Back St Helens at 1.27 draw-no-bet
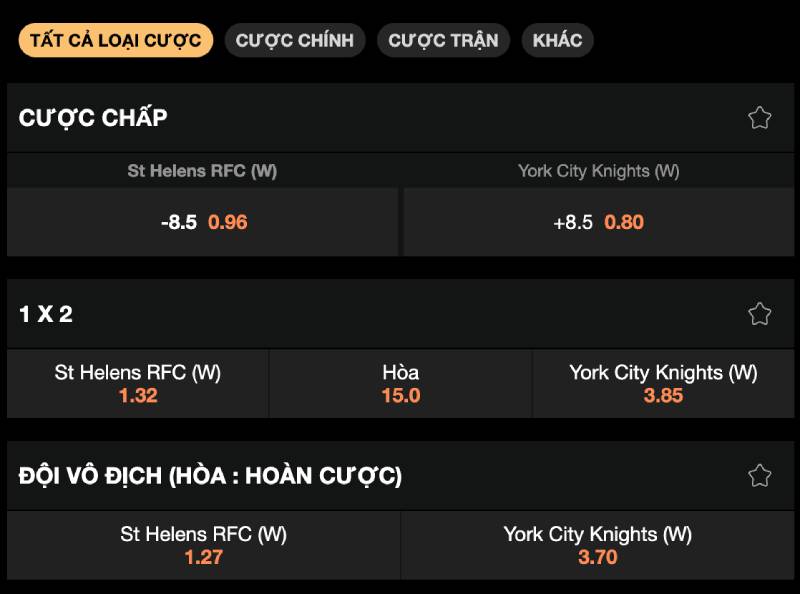The height and width of the screenshot is (594, 800). [203, 546]
